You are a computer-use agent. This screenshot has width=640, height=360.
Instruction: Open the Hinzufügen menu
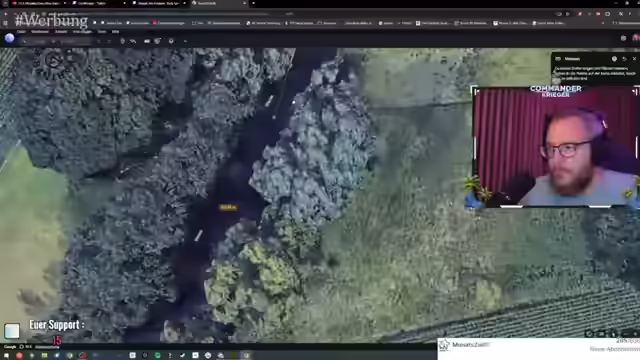coord(82,31)
